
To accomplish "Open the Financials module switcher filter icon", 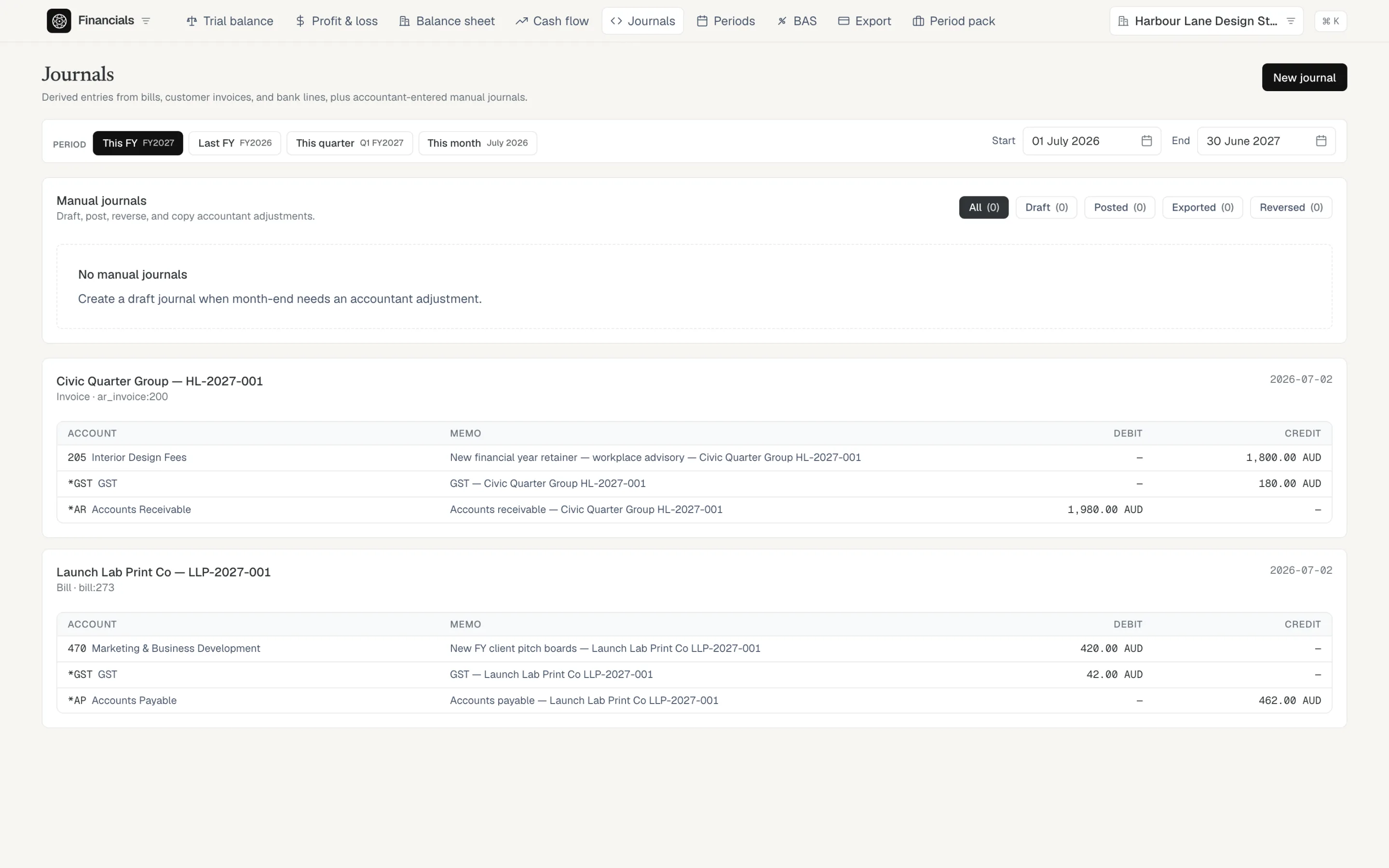I will coord(146,21).
